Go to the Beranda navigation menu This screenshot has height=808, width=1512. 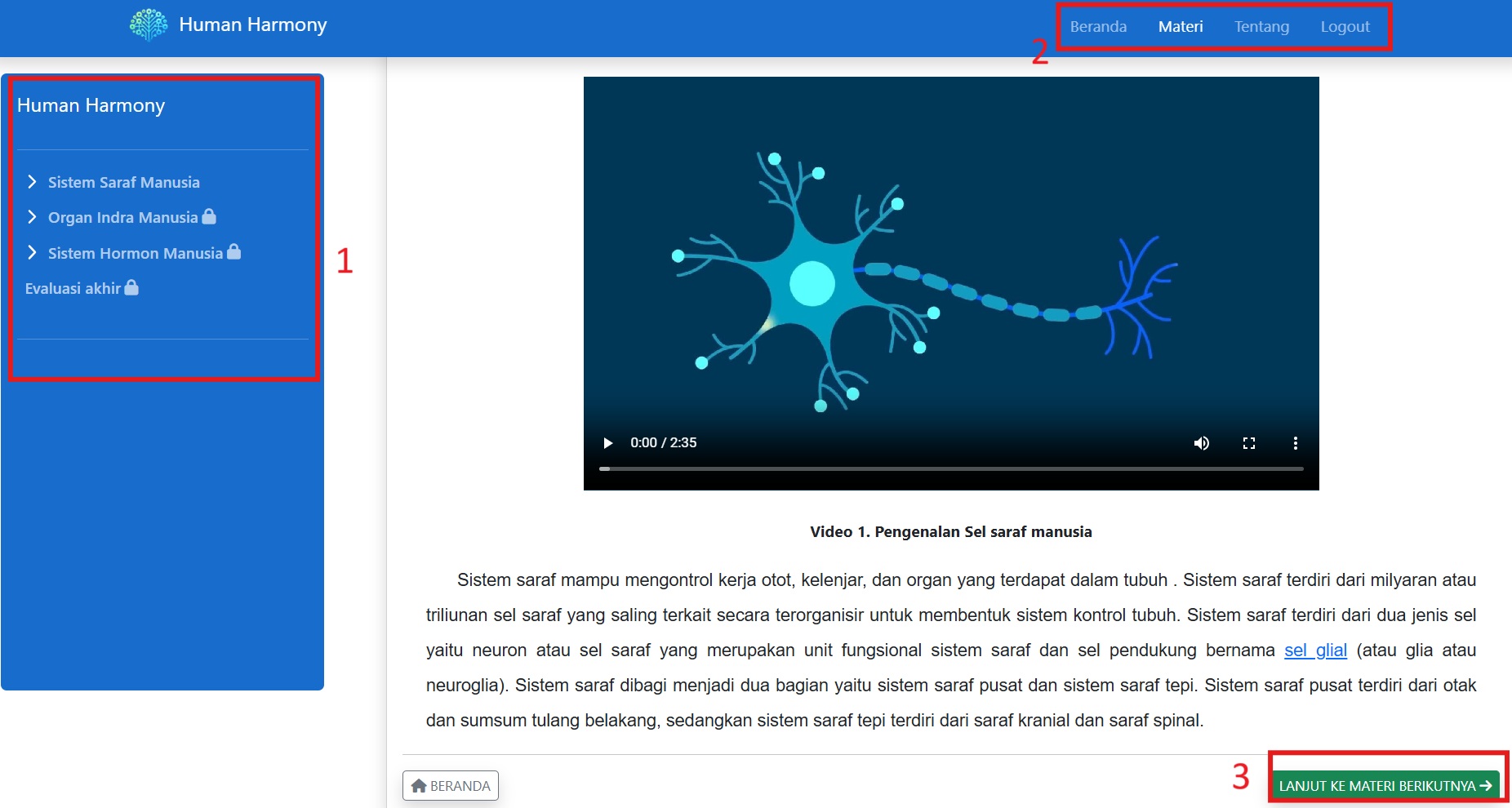[x=1098, y=27]
